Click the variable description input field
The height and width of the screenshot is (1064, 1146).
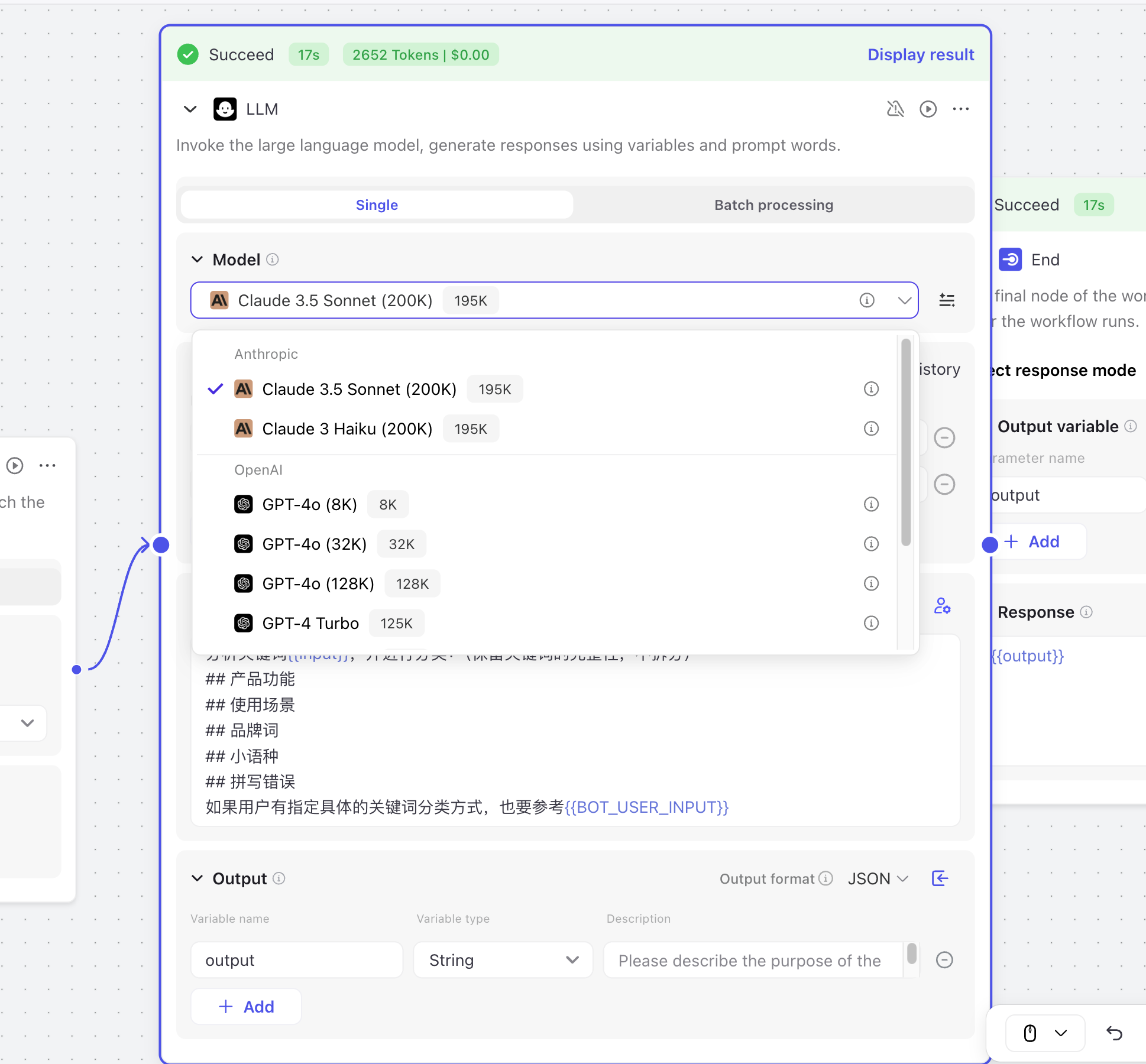[x=753, y=960]
